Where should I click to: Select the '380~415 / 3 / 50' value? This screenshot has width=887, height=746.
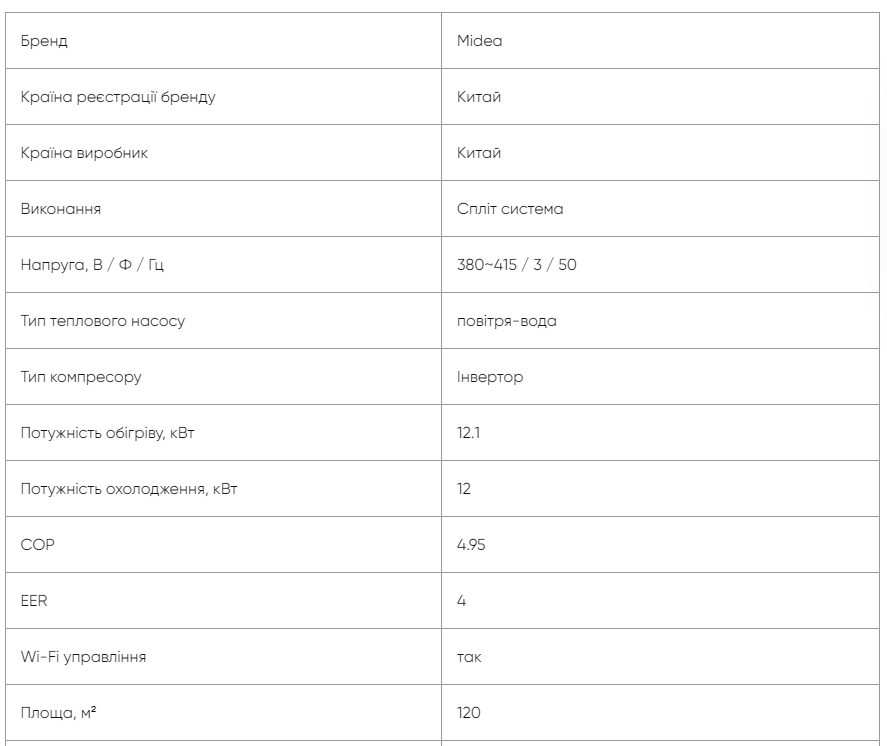(517, 266)
